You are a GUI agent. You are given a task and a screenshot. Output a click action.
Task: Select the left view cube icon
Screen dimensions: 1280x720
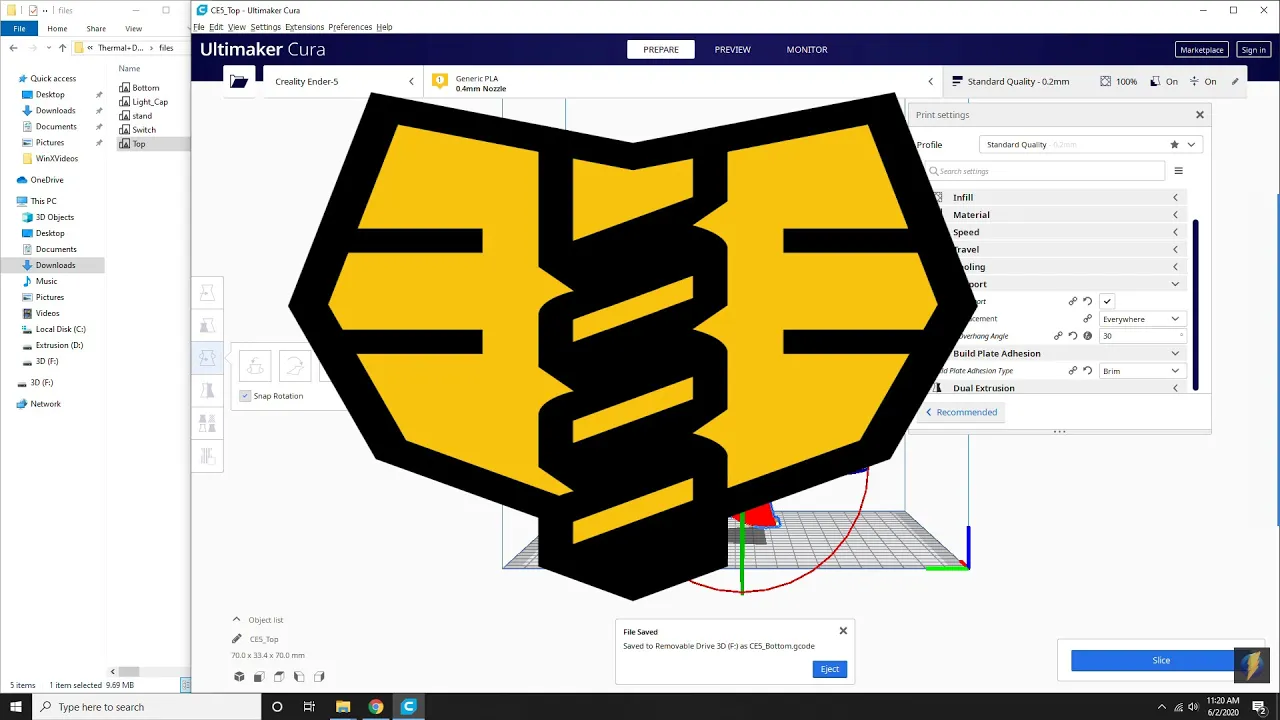[x=299, y=677]
